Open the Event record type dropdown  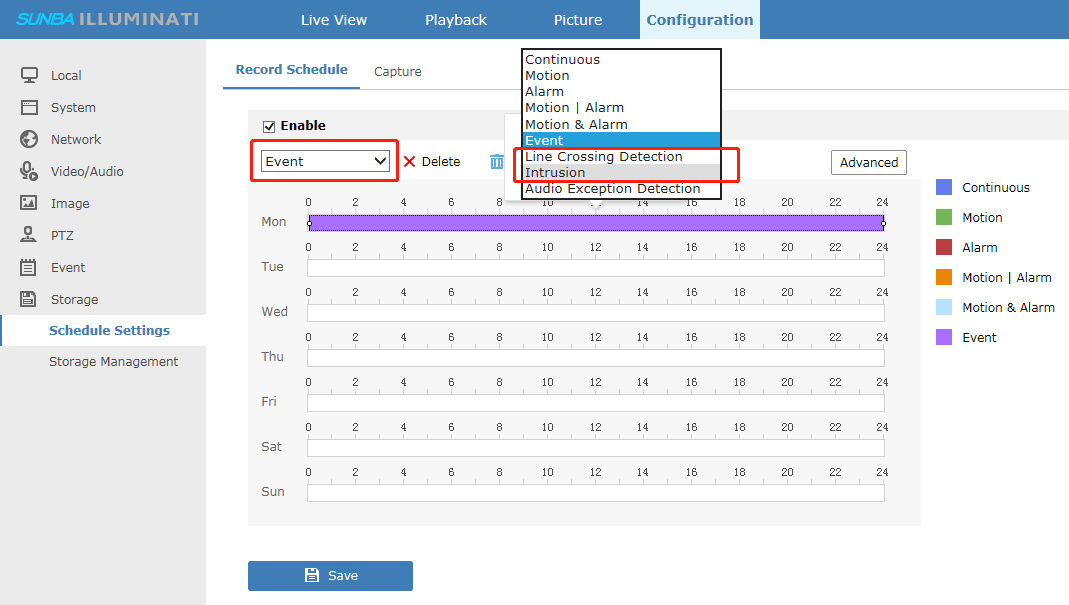[325, 161]
